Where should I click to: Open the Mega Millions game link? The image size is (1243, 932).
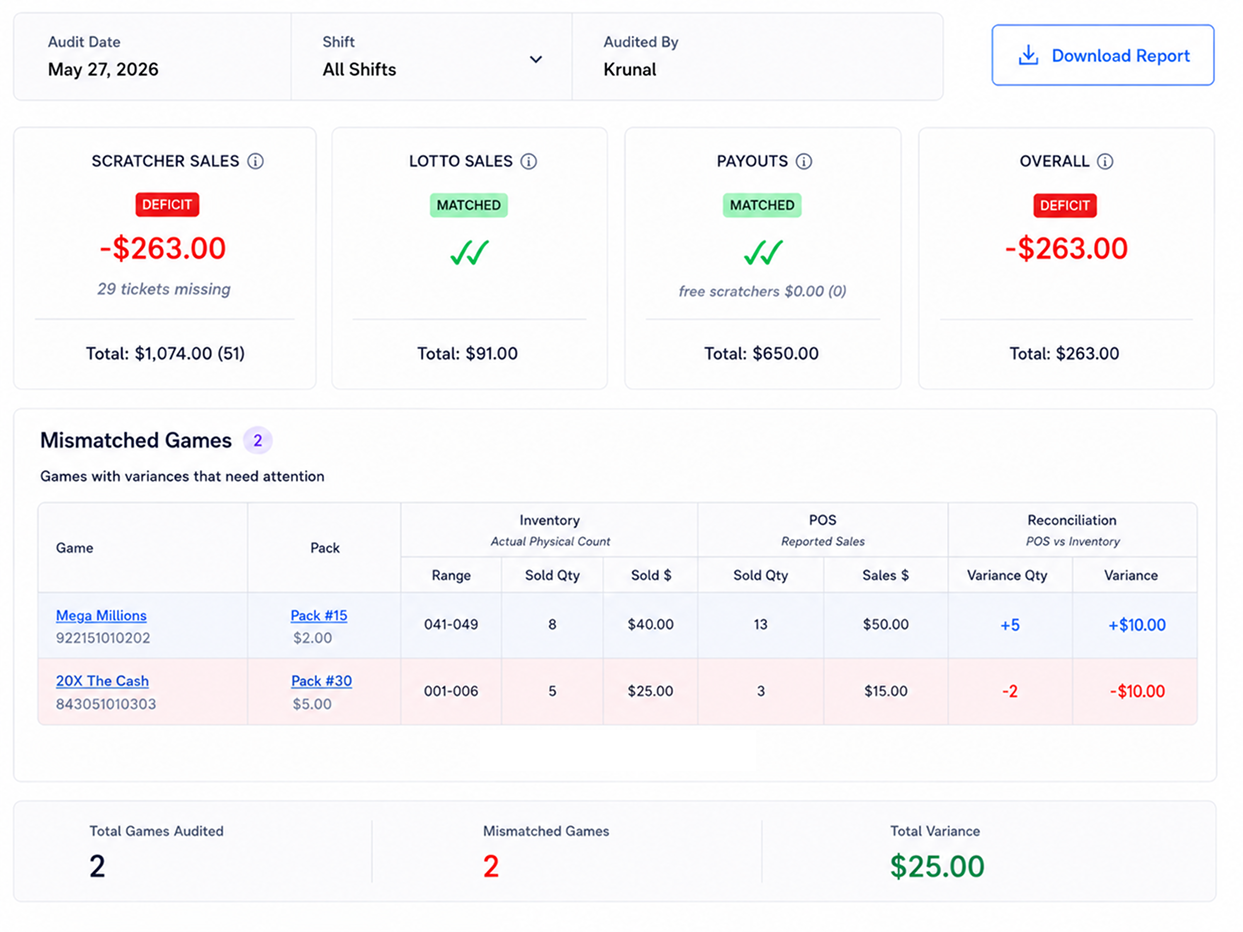coord(101,615)
